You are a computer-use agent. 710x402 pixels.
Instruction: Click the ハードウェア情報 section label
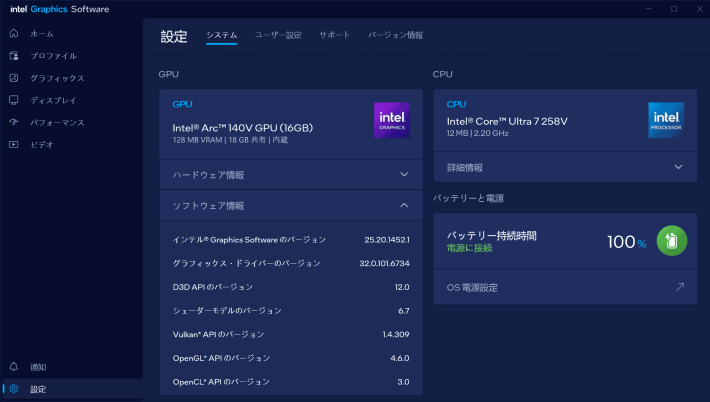208,175
